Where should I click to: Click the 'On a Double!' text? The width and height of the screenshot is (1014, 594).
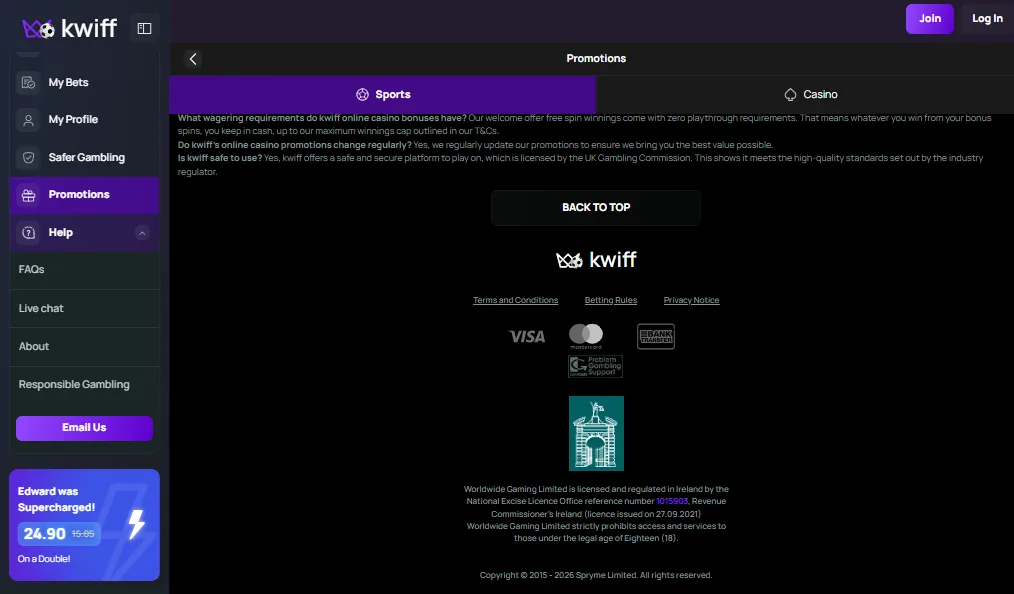coord(44,559)
